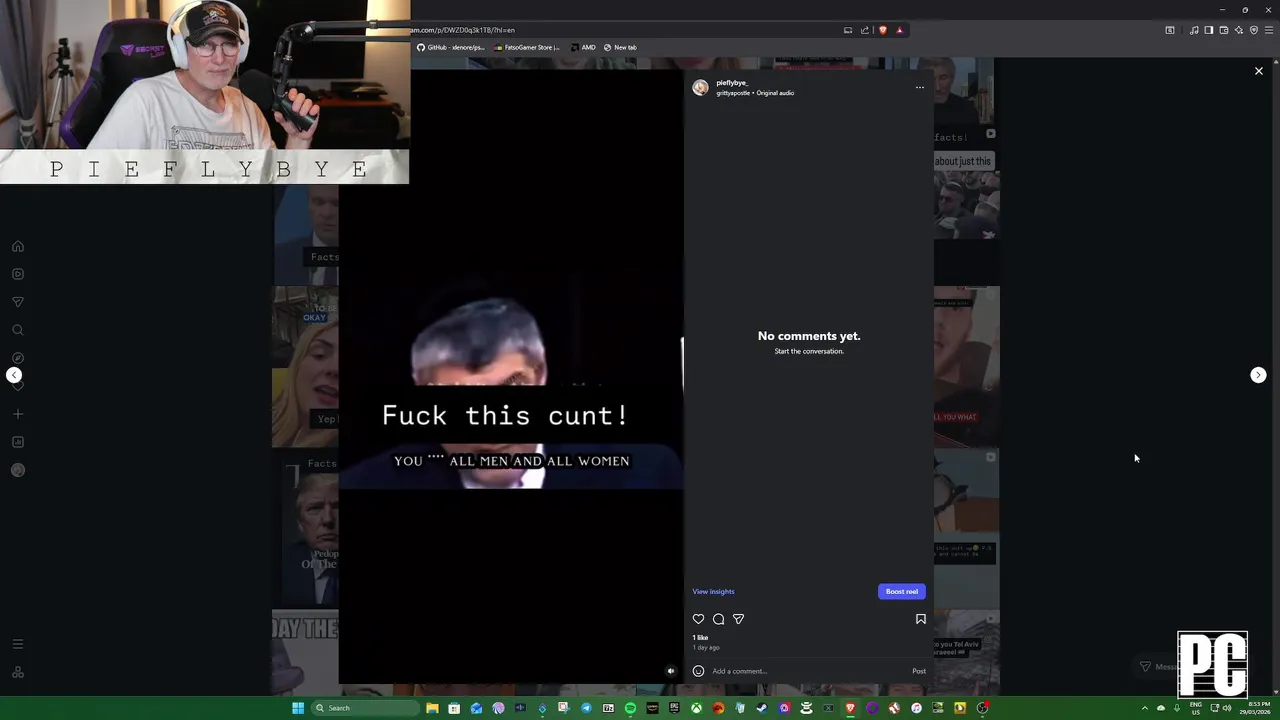Open the GitHub bookmark in bookmarks bar
This screenshot has width=1280, height=720.
(x=451, y=47)
